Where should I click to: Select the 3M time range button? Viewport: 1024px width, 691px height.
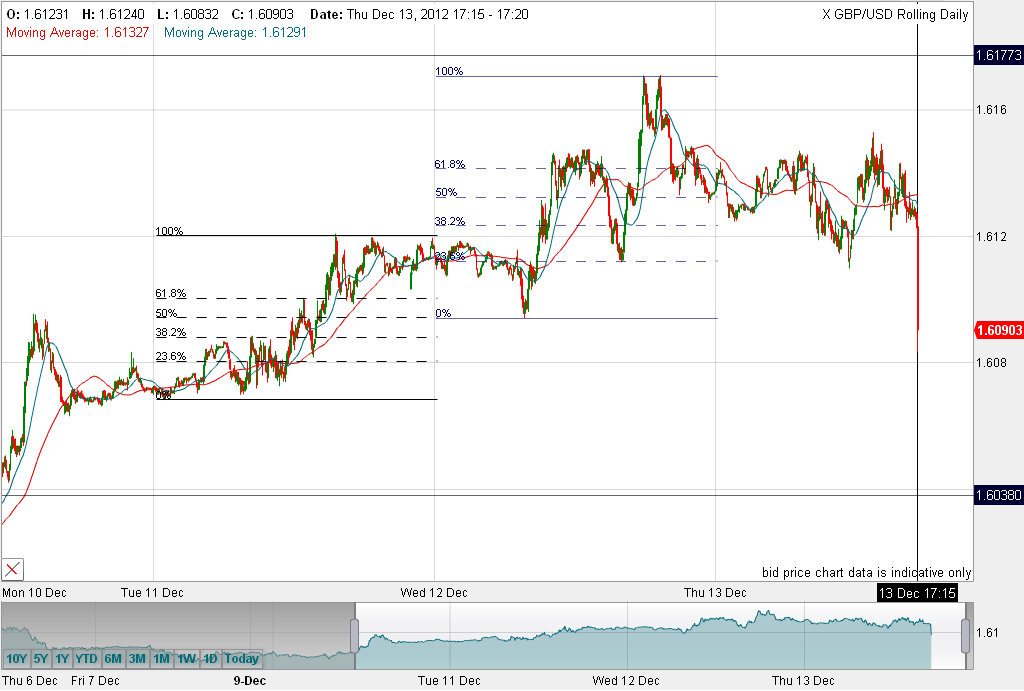[137, 658]
